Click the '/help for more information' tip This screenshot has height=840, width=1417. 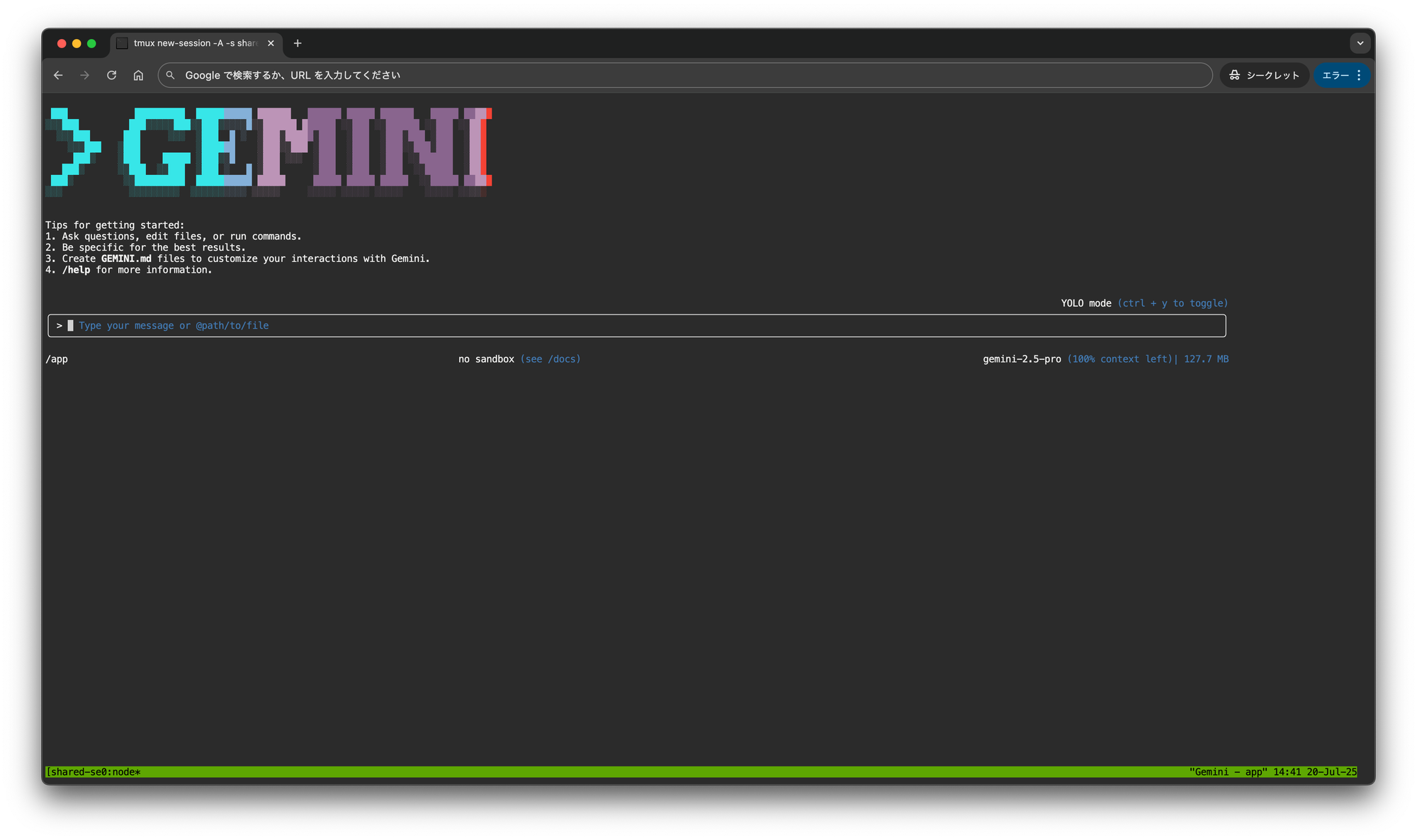click(x=129, y=270)
